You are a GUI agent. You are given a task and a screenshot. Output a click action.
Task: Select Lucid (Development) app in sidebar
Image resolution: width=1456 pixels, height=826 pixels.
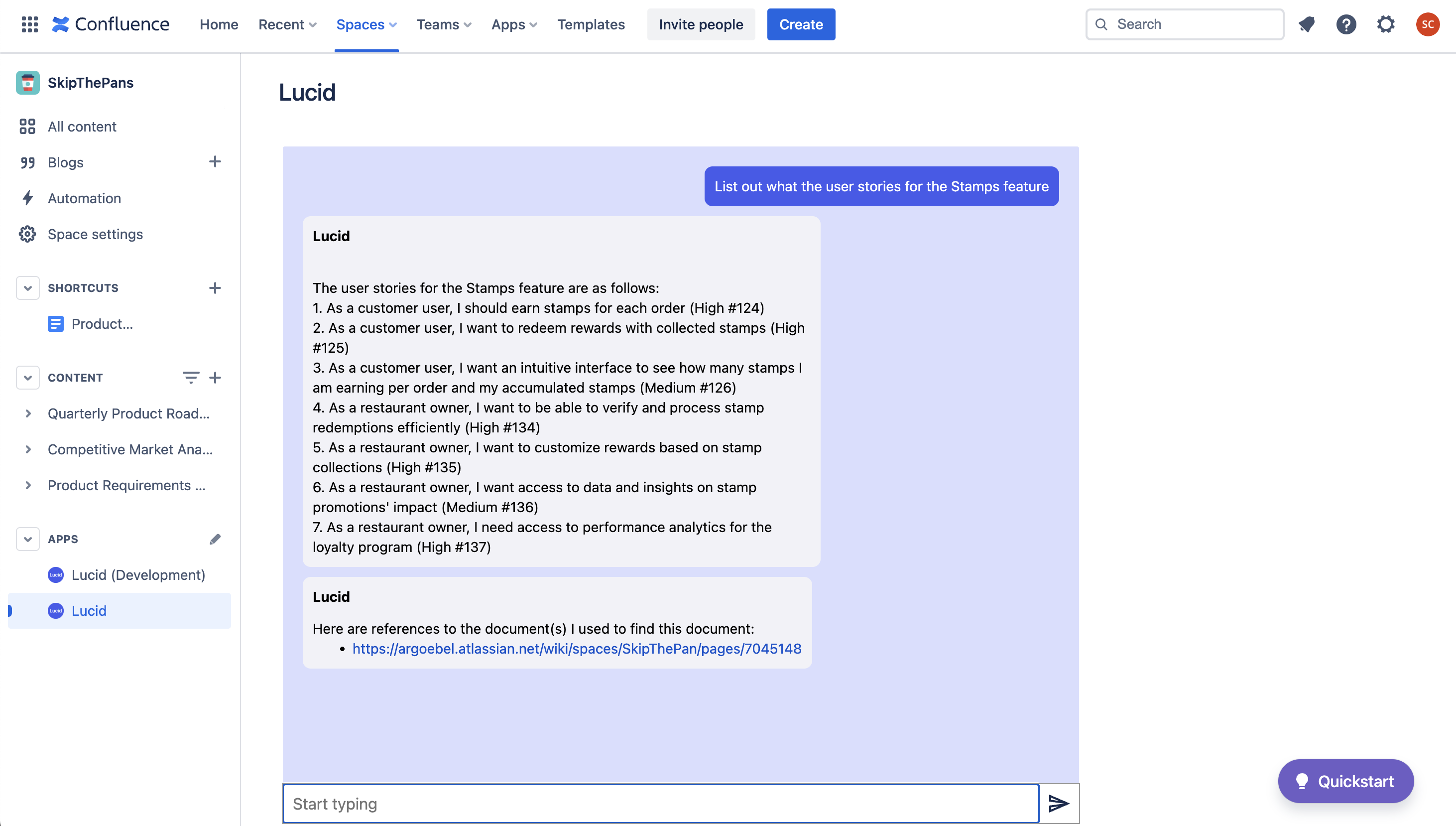138,575
